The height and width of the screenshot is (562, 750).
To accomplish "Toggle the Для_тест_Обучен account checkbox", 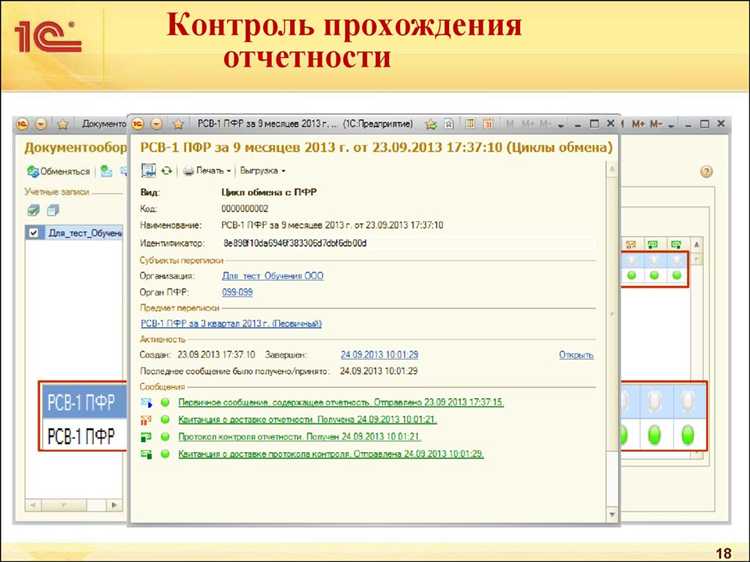I will [33, 233].
